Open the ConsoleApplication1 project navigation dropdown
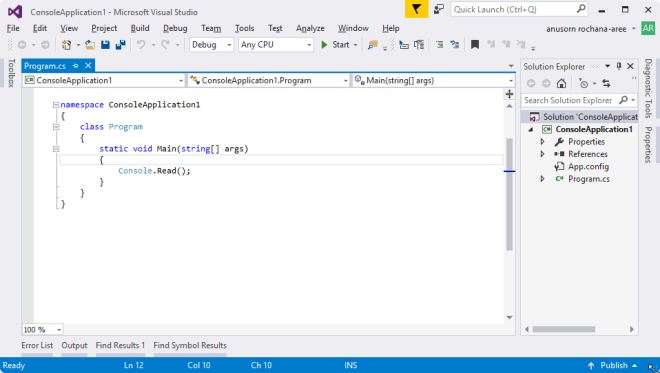Screen dimensions: 660x373 (104, 80)
